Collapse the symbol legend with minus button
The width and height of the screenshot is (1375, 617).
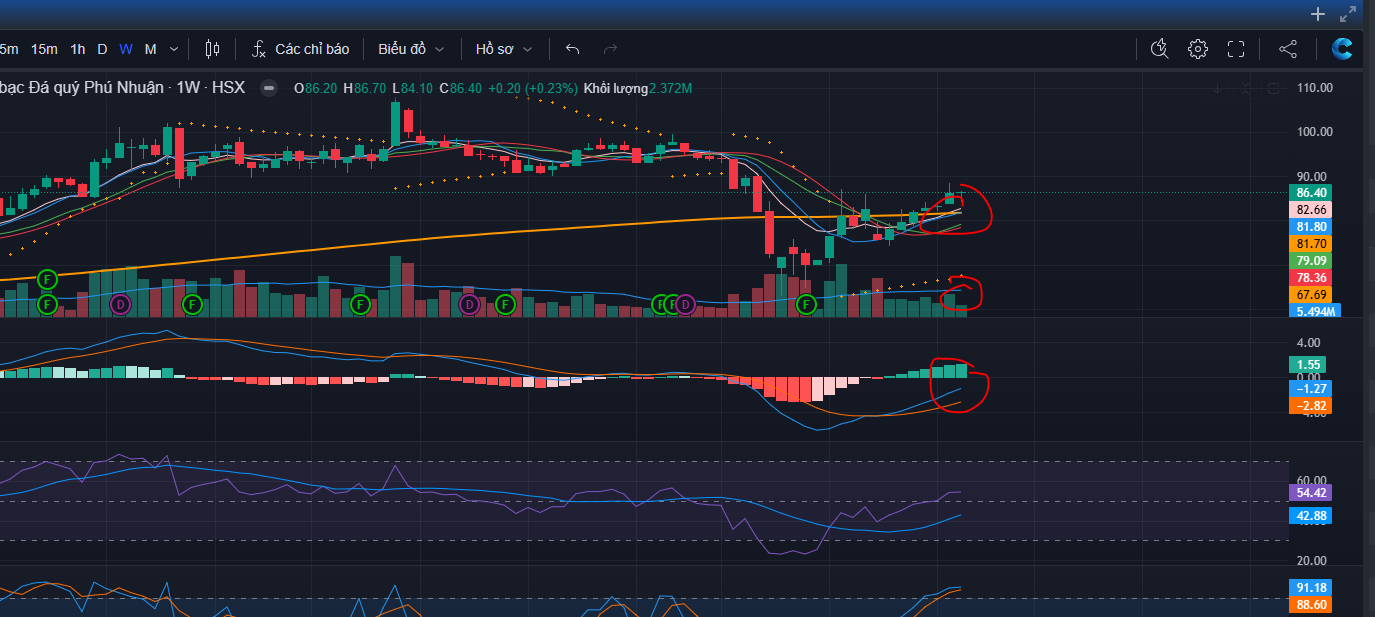coord(269,88)
